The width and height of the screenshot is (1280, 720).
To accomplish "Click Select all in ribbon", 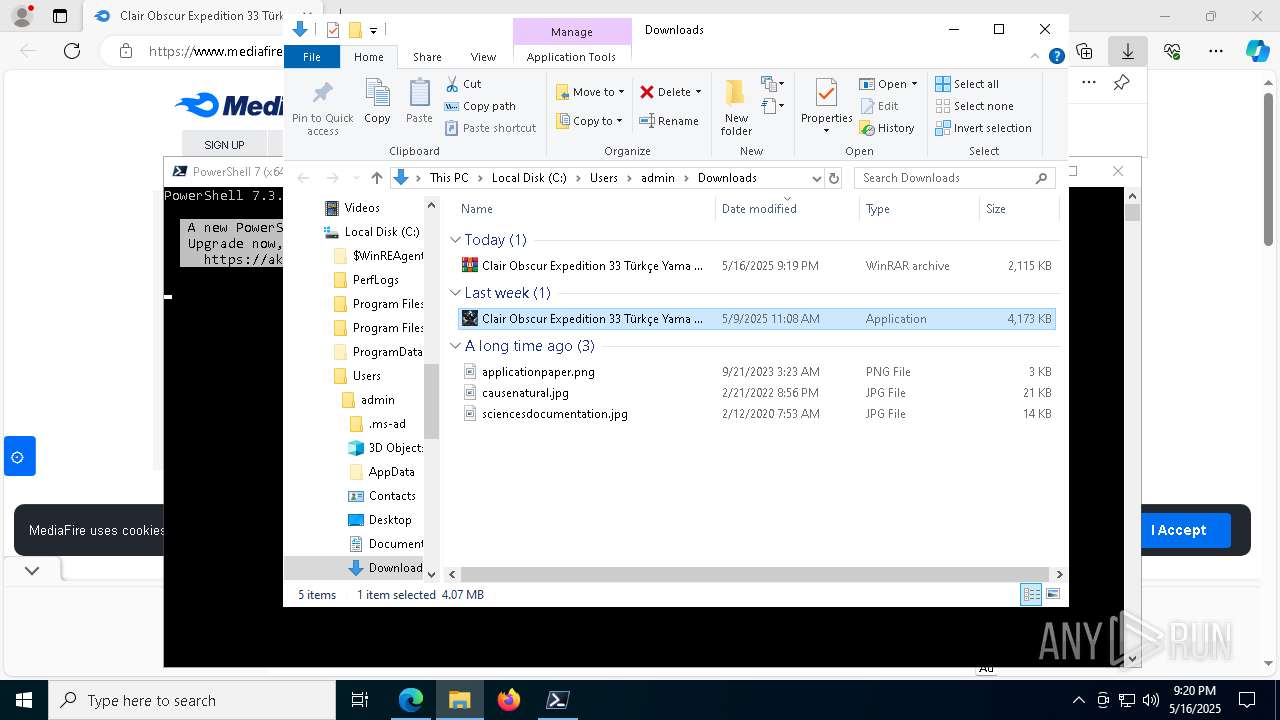I will (967, 84).
